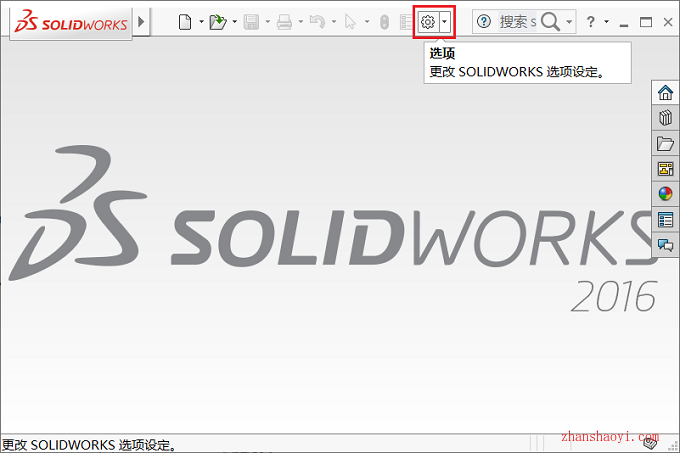The image size is (680, 453).
Task: Click the File Properties icon
Action: tap(406, 22)
